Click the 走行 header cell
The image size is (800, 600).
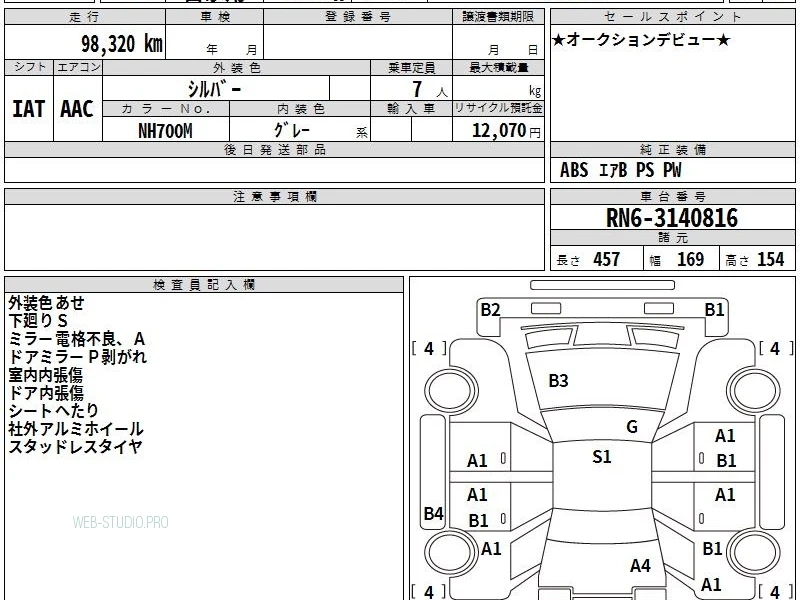pos(85,17)
